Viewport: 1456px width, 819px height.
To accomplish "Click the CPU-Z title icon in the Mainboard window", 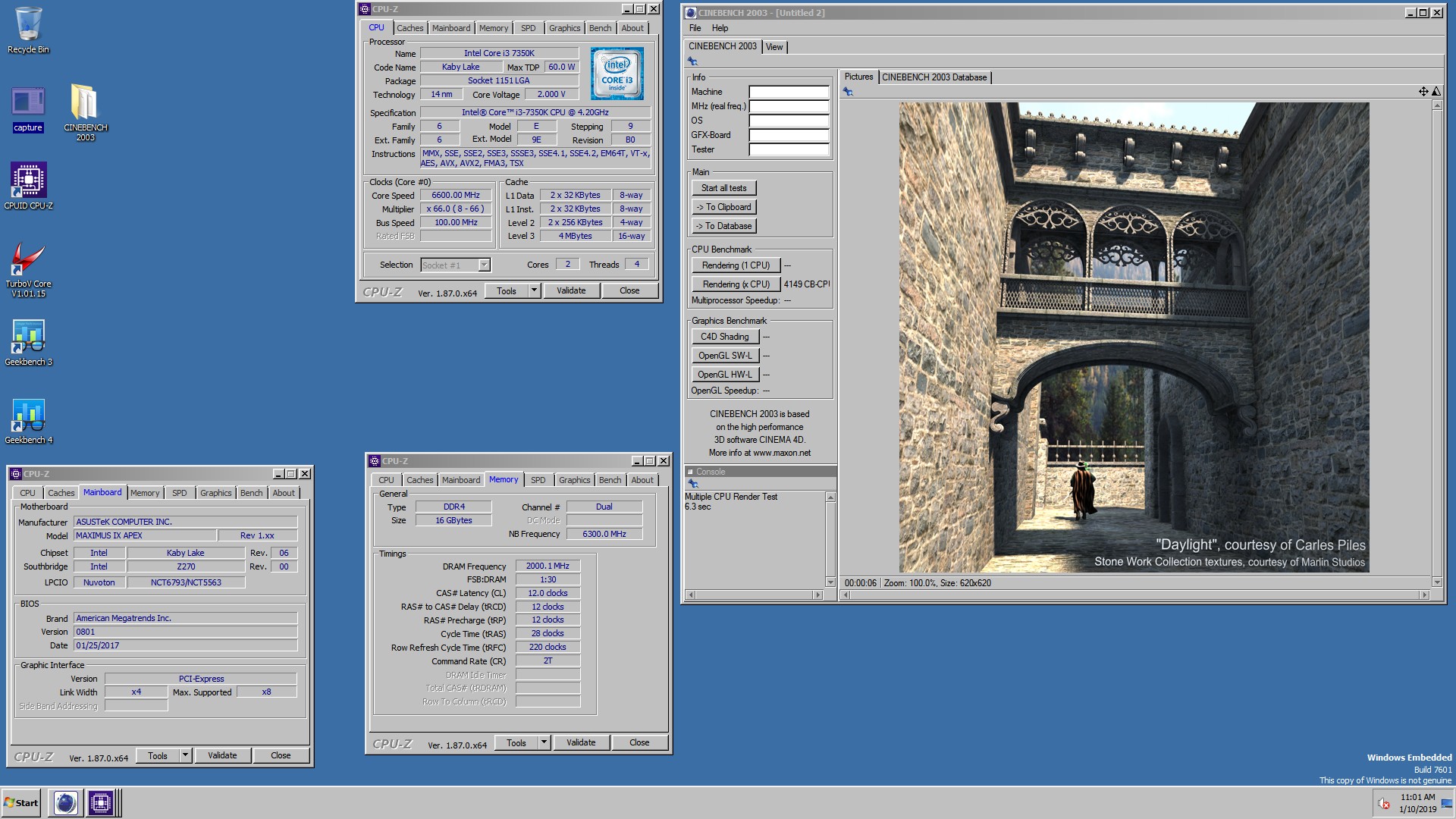I will tap(16, 474).
